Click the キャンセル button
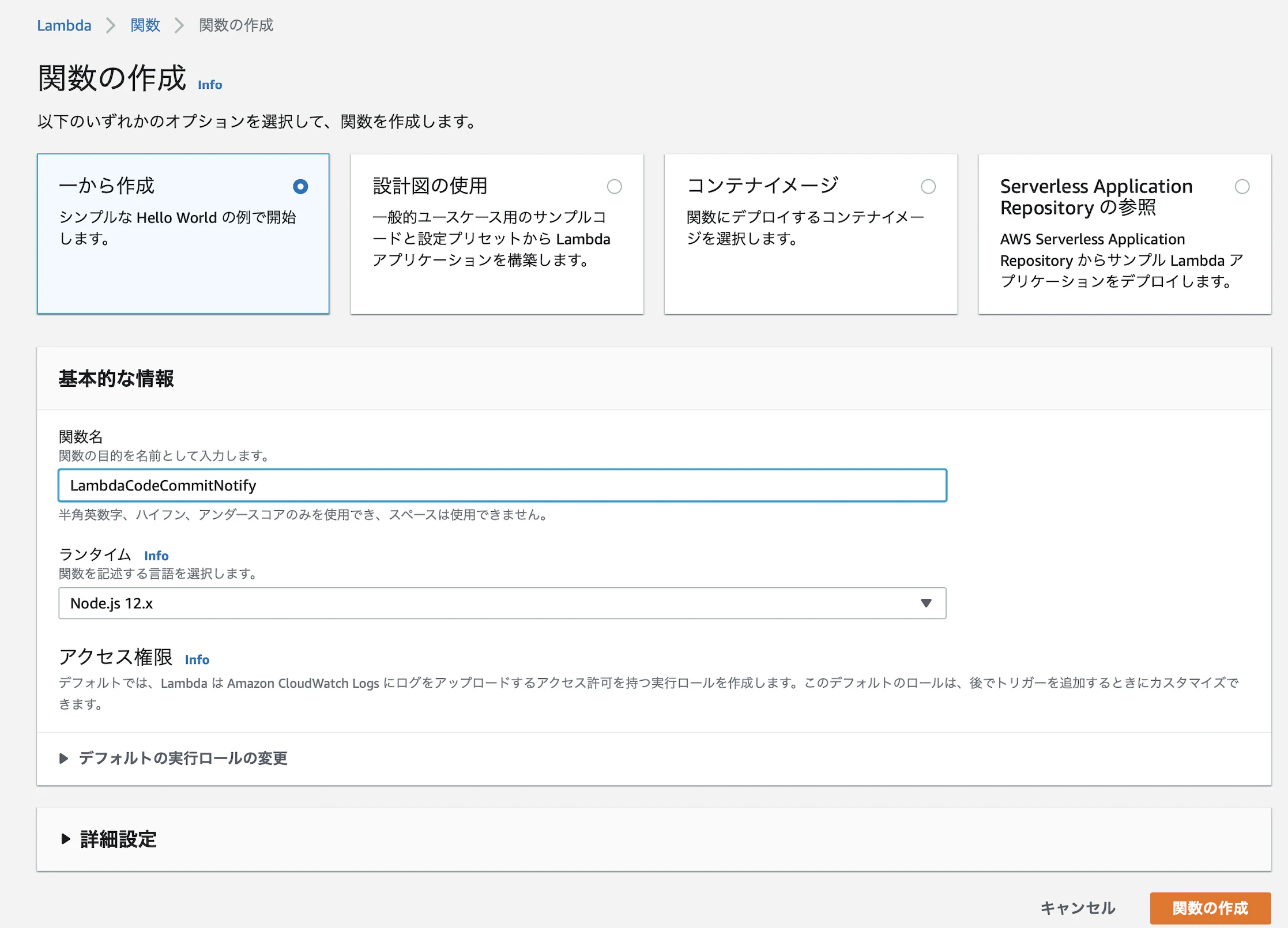Image resolution: width=1288 pixels, height=928 pixels. (1078, 908)
